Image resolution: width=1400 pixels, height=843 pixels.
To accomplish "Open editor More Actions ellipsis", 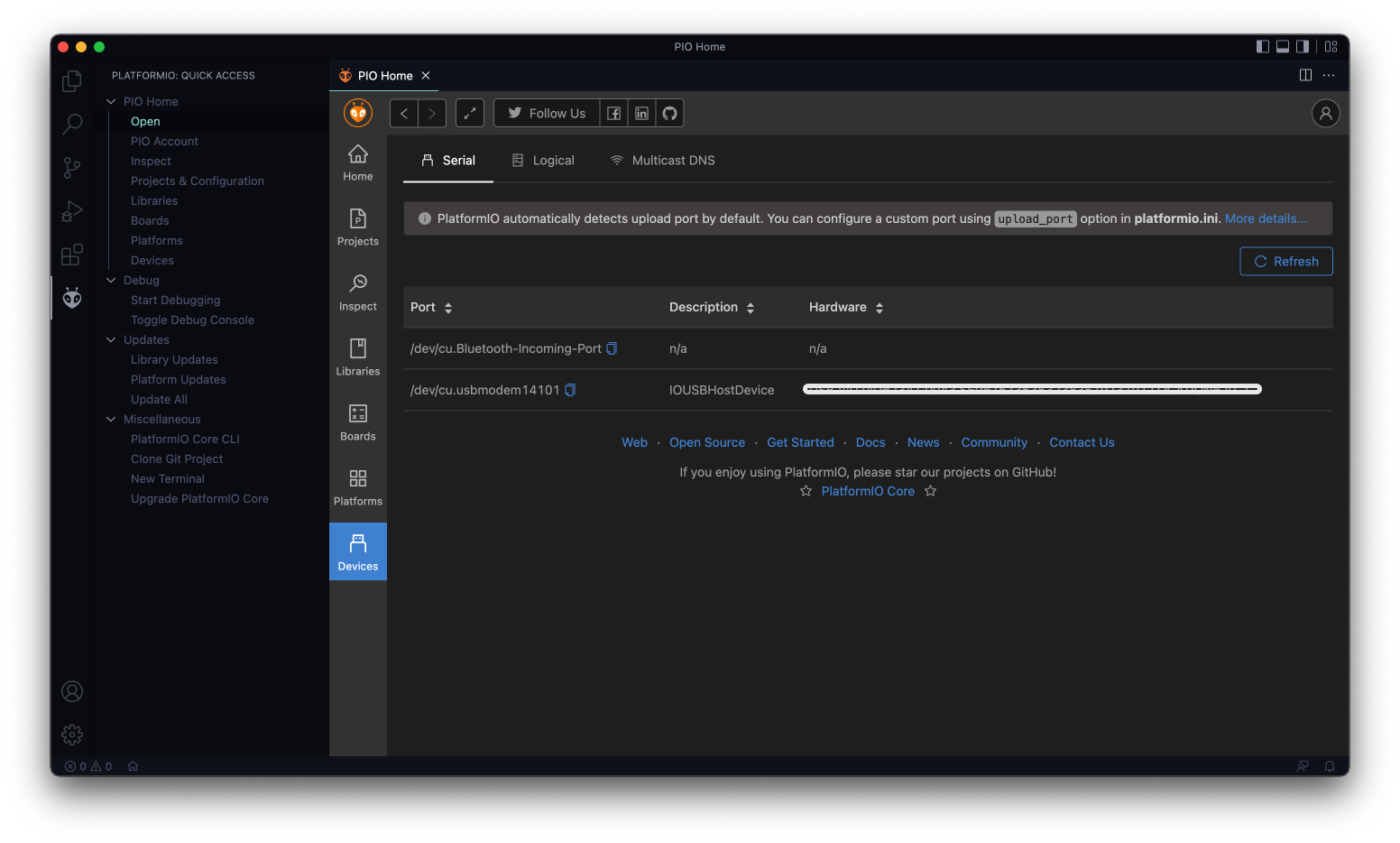I will [x=1329, y=75].
